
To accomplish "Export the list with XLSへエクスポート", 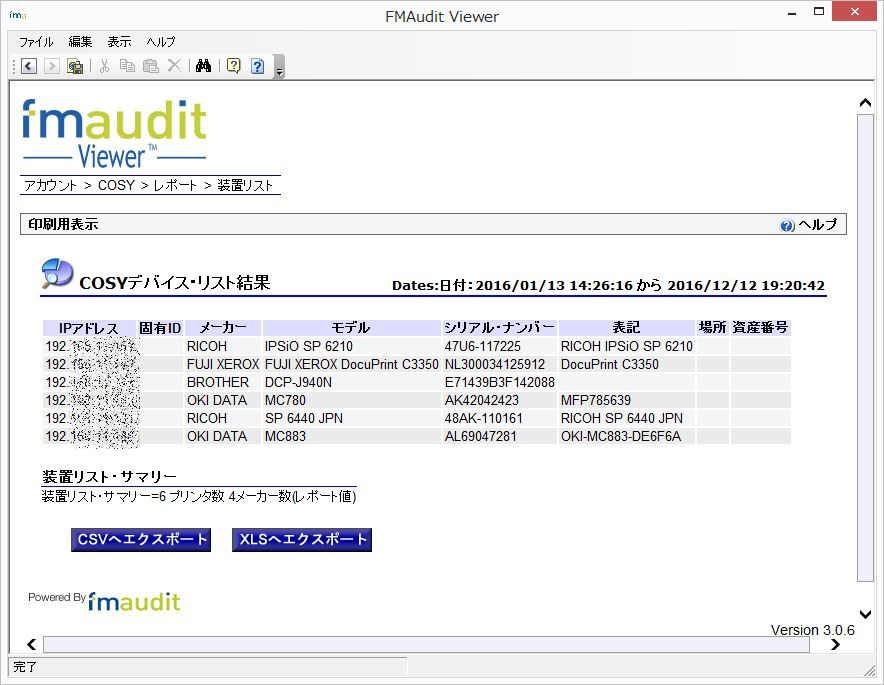I will pyautogui.click(x=302, y=540).
